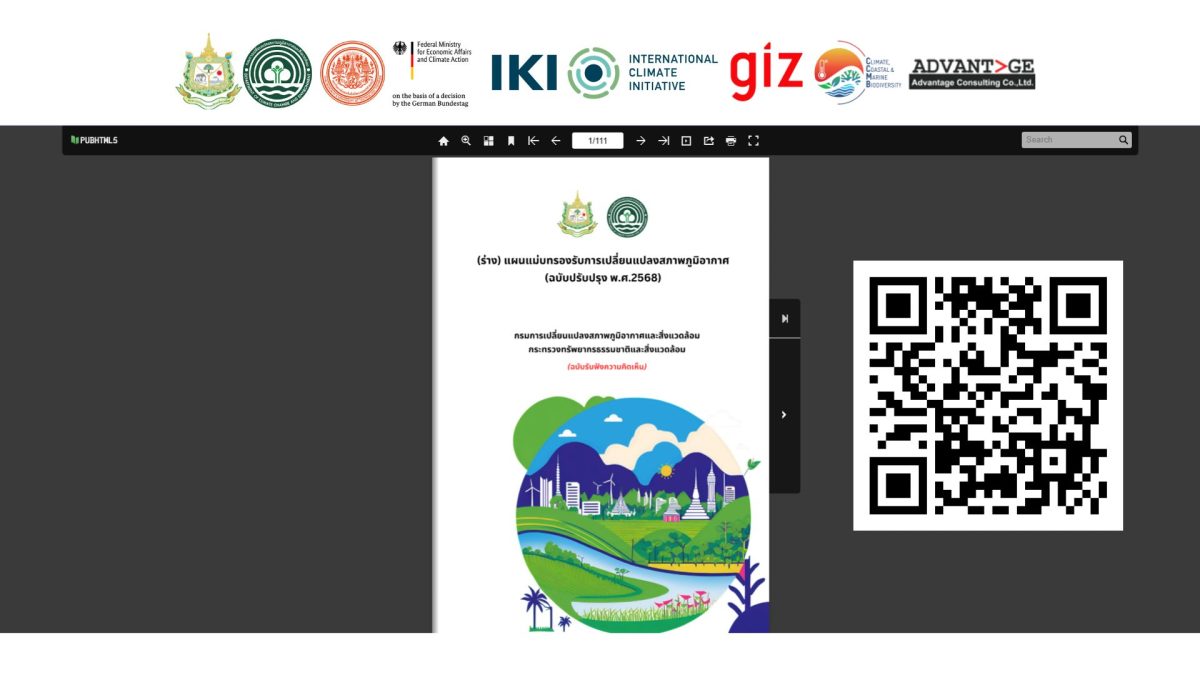The width and height of the screenshot is (1200, 675).
Task: Open the PUBHTML5 logo link
Action: 94,140
